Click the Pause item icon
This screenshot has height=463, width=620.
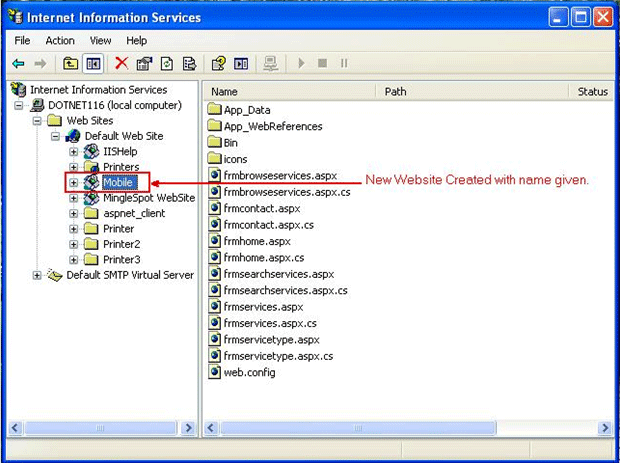click(344, 63)
